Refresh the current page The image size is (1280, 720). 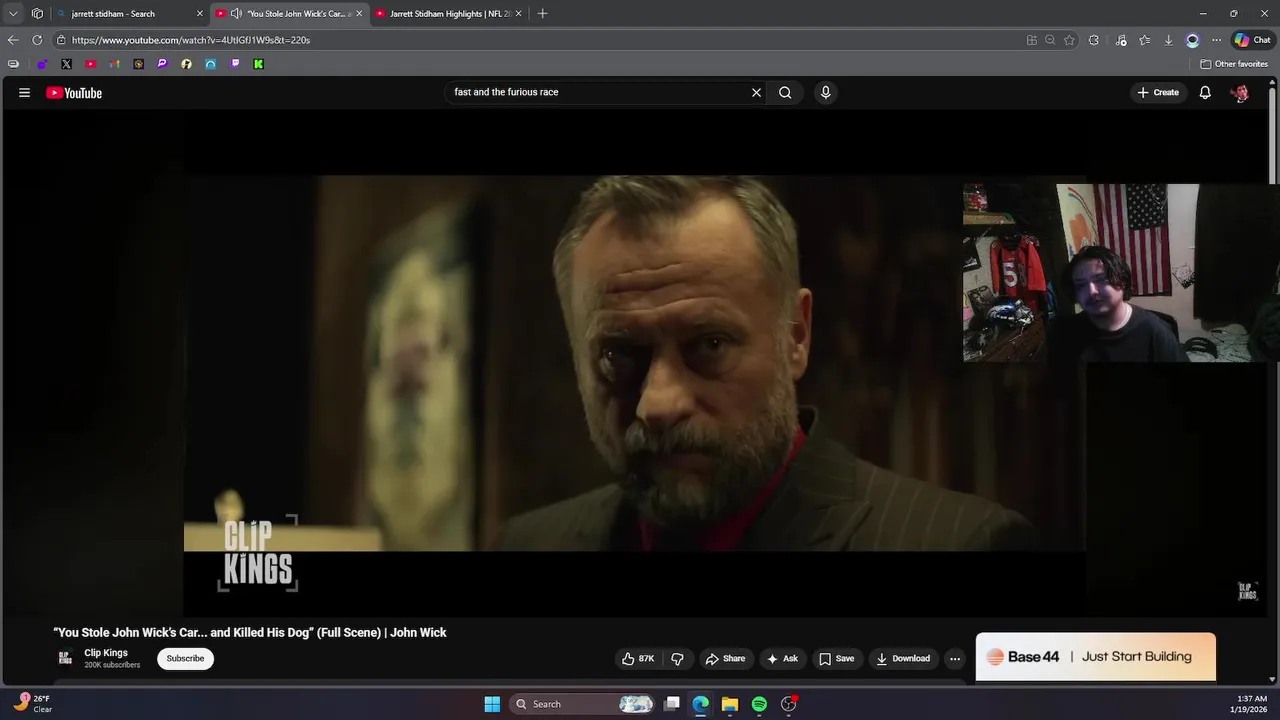coord(37,40)
